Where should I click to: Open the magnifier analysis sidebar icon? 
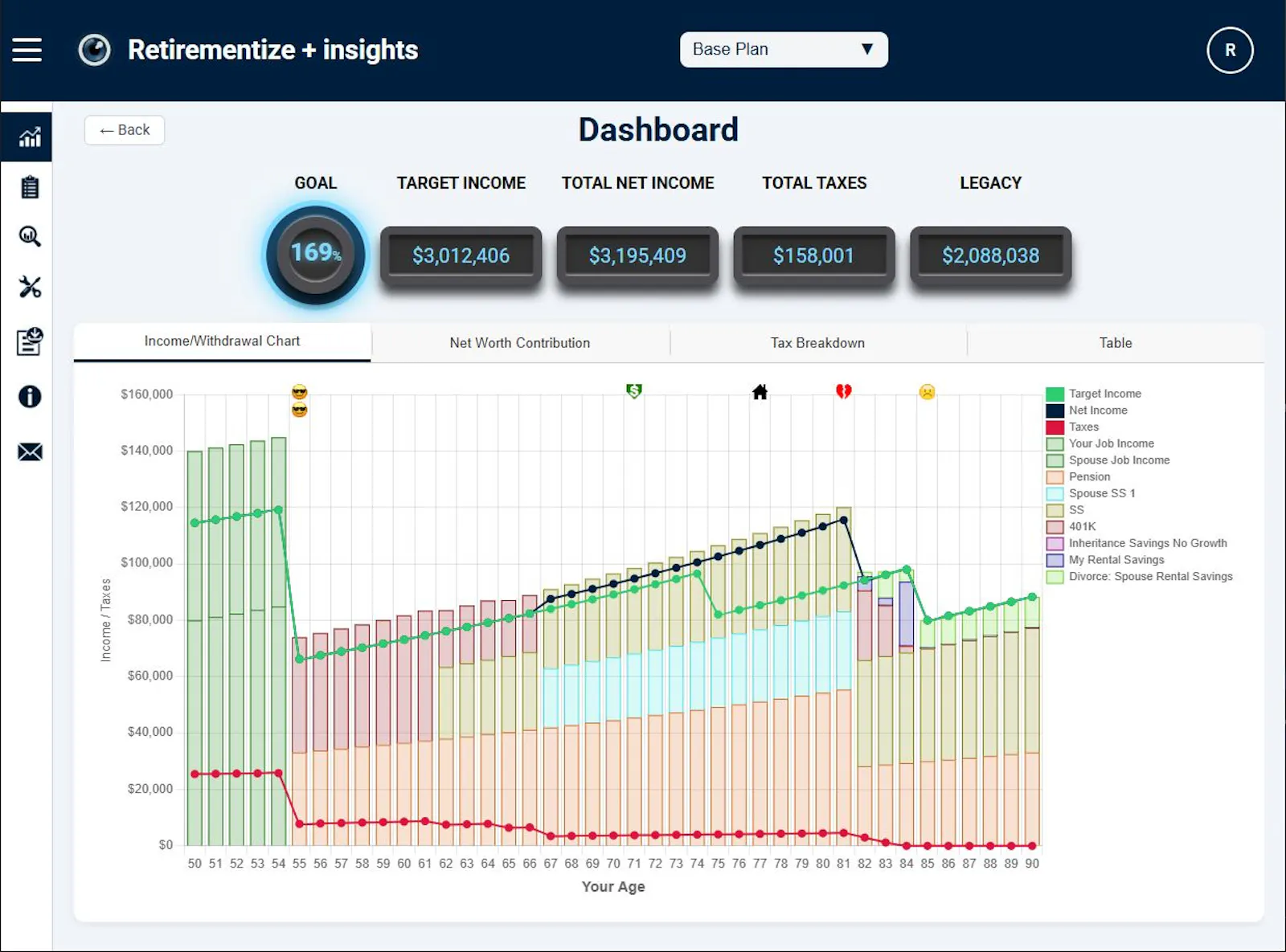click(30, 236)
